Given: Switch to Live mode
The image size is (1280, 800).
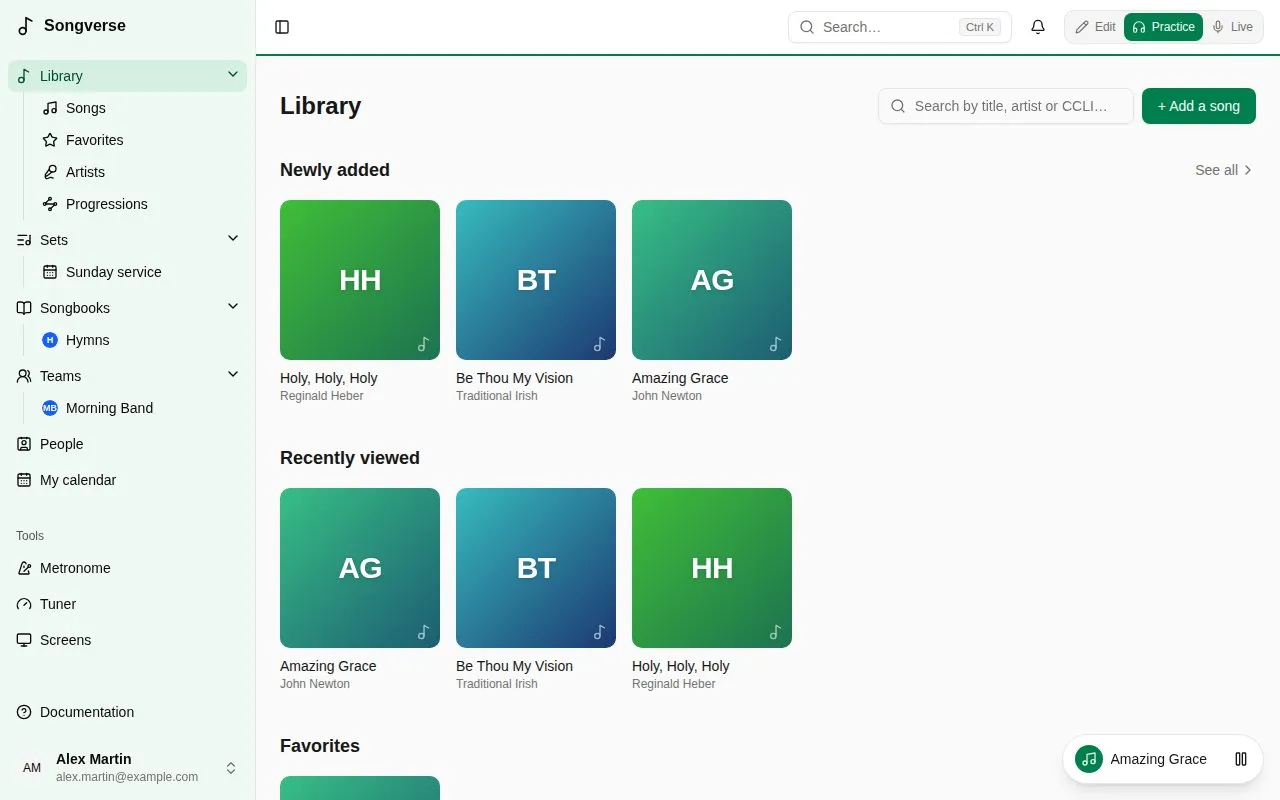Looking at the screenshot, I should [x=1232, y=27].
